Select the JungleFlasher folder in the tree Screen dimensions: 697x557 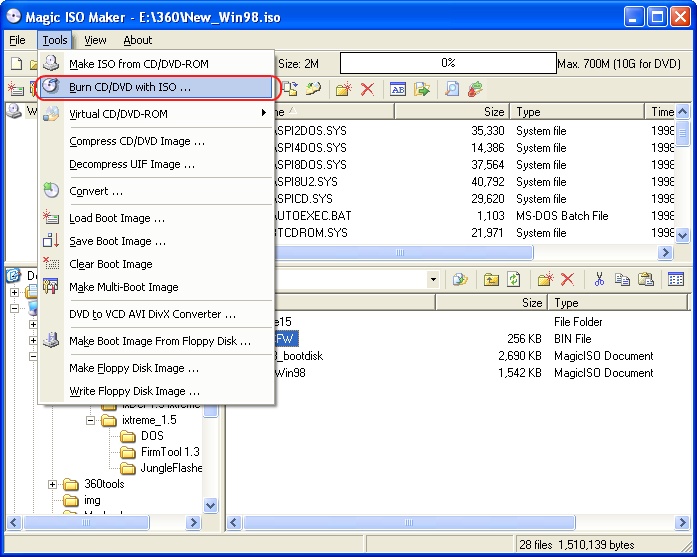171,468
